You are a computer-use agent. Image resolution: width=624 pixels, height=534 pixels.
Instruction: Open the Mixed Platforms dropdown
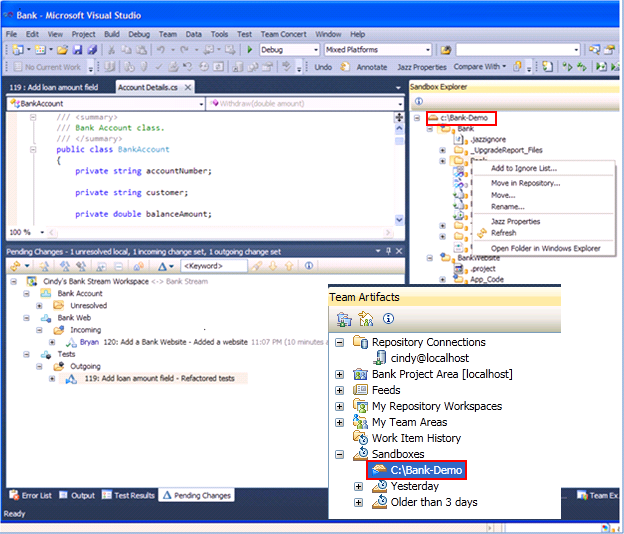[x=428, y=50]
